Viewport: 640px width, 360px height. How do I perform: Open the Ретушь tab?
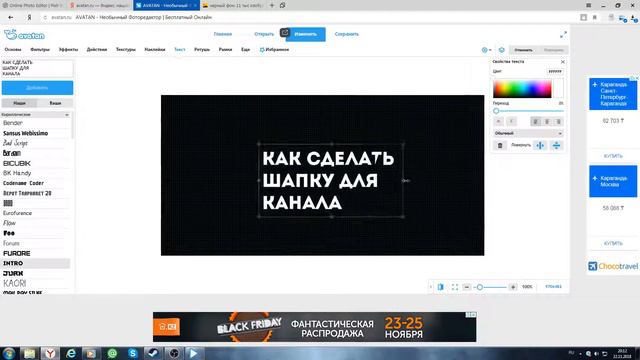pos(202,49)
